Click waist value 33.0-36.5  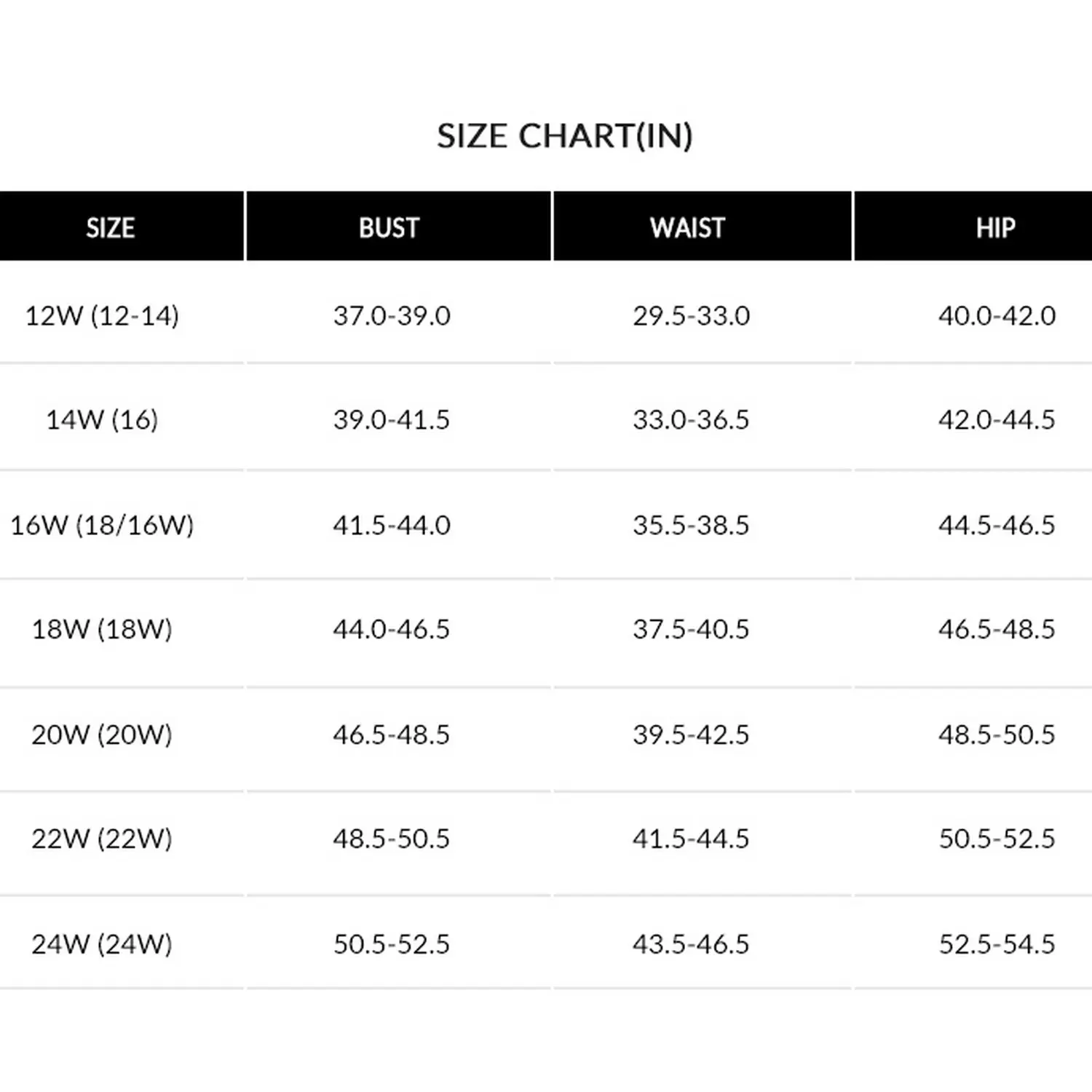pyautogui.click(x=691, y=420)
